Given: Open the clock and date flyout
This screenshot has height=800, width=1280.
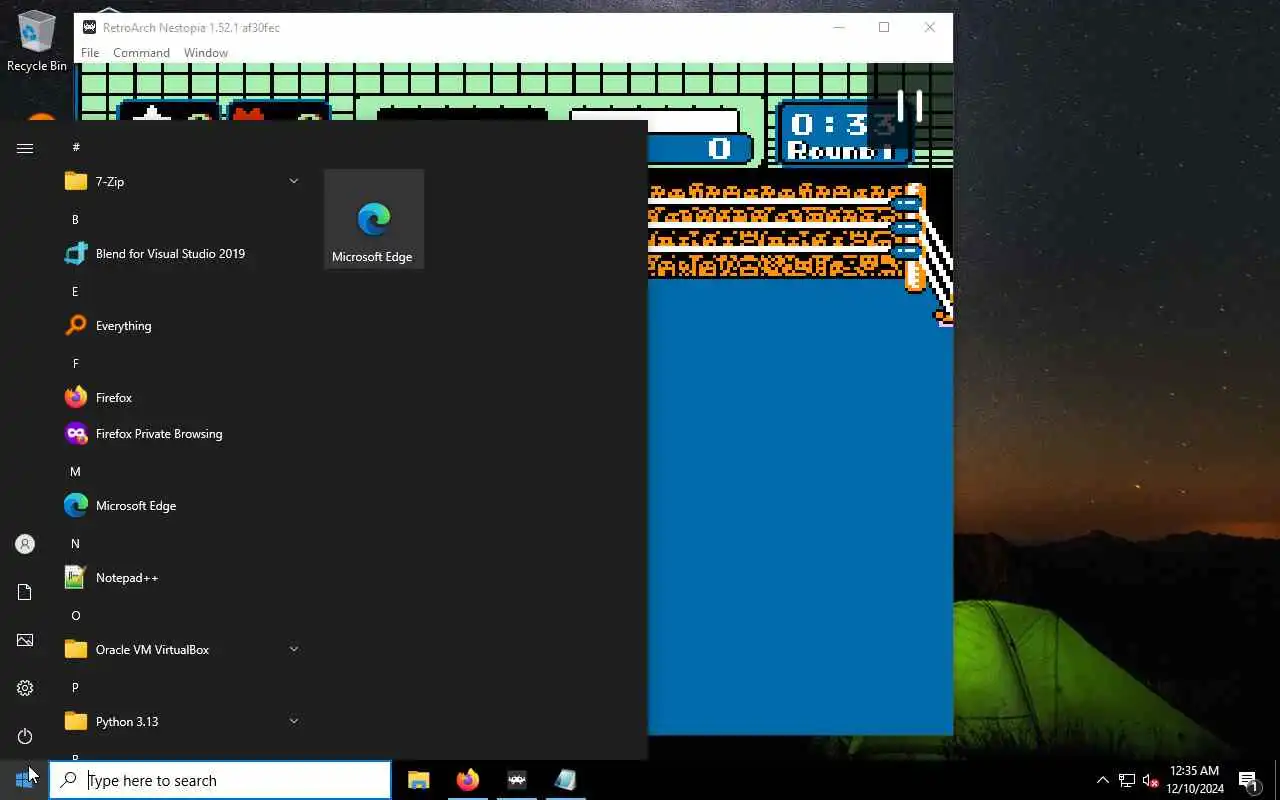Looking at the screenshot, I should (x=1195, y=780).
